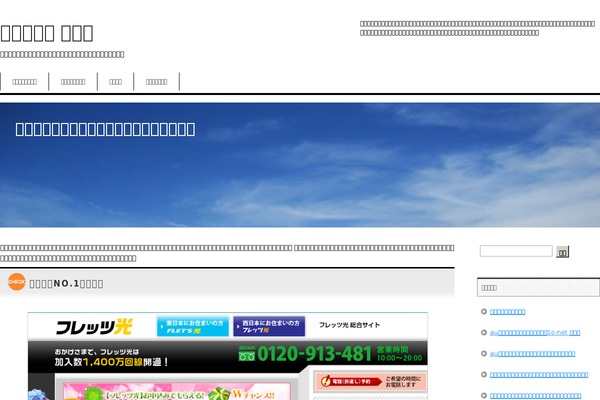Click the bullet icon beside the So-net link

click(484, 333)
